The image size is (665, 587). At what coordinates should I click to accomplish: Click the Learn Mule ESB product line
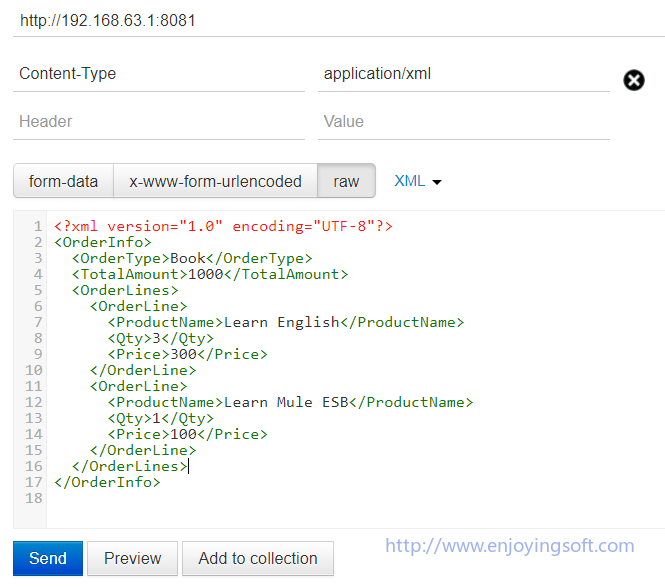pyautogui.click(x=290, y=402)
